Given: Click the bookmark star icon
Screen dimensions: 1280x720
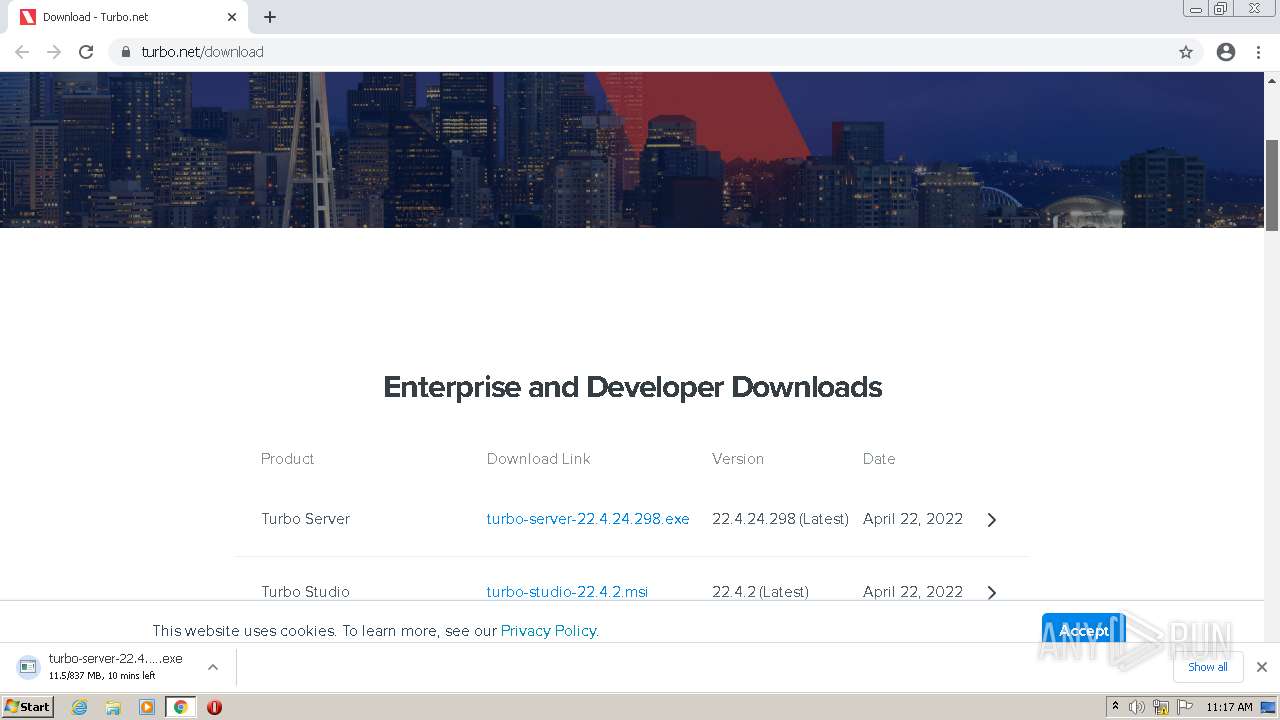Looking at the screenshot, I should 1186,52.
